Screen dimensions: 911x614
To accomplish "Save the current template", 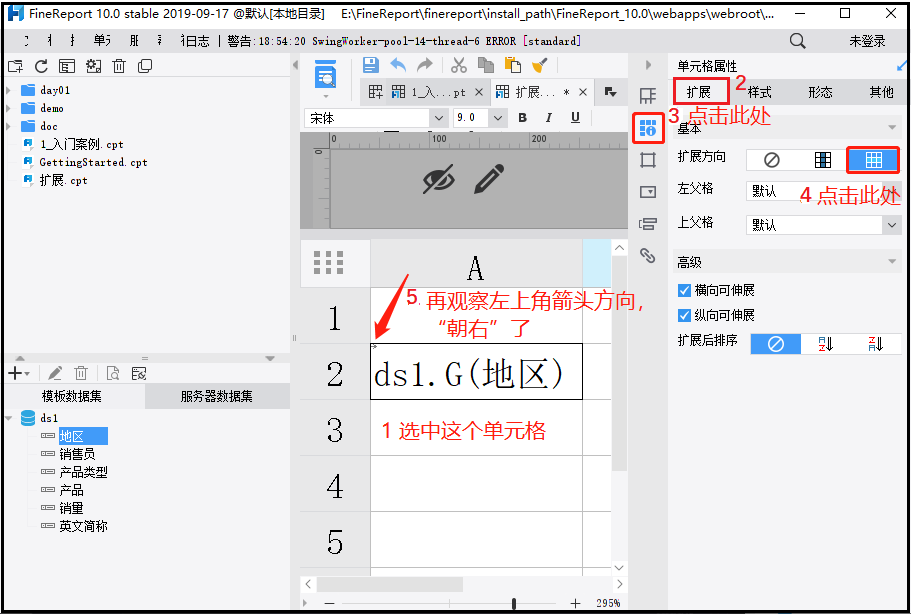I will tap(371, 63).
